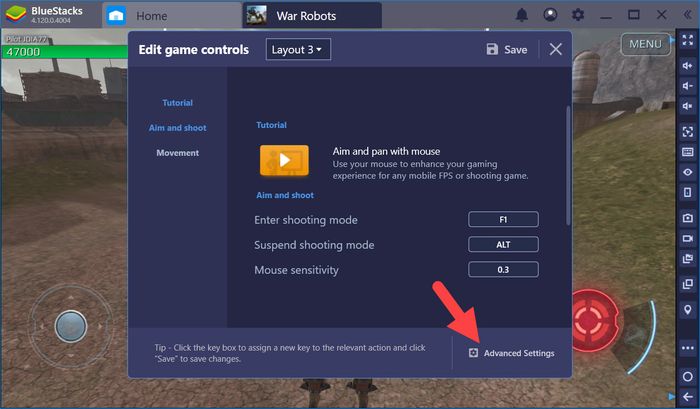Click the War Robots tab game thumbnail

coord(257,15)
